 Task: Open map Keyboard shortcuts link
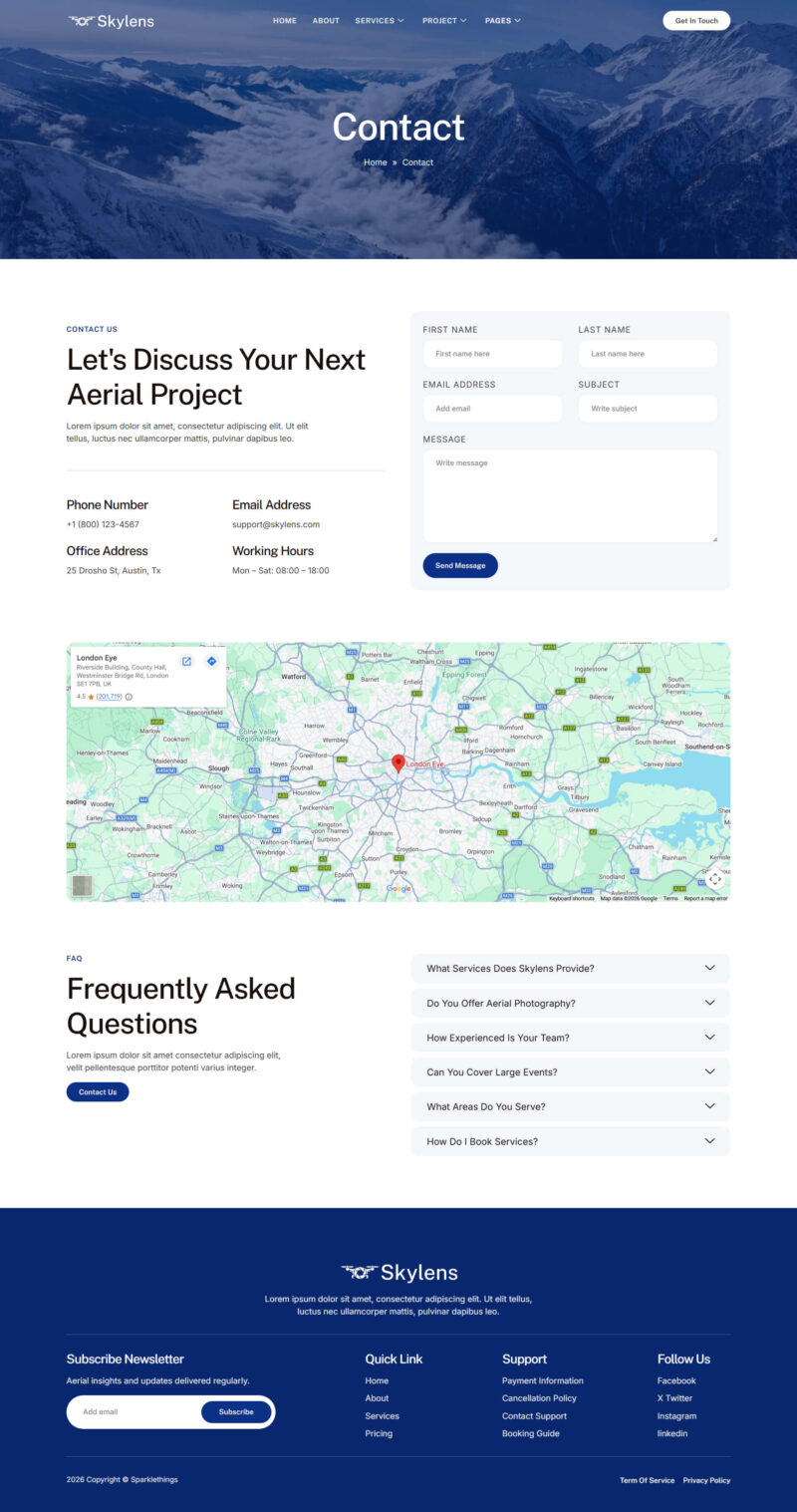coord(572,898)
